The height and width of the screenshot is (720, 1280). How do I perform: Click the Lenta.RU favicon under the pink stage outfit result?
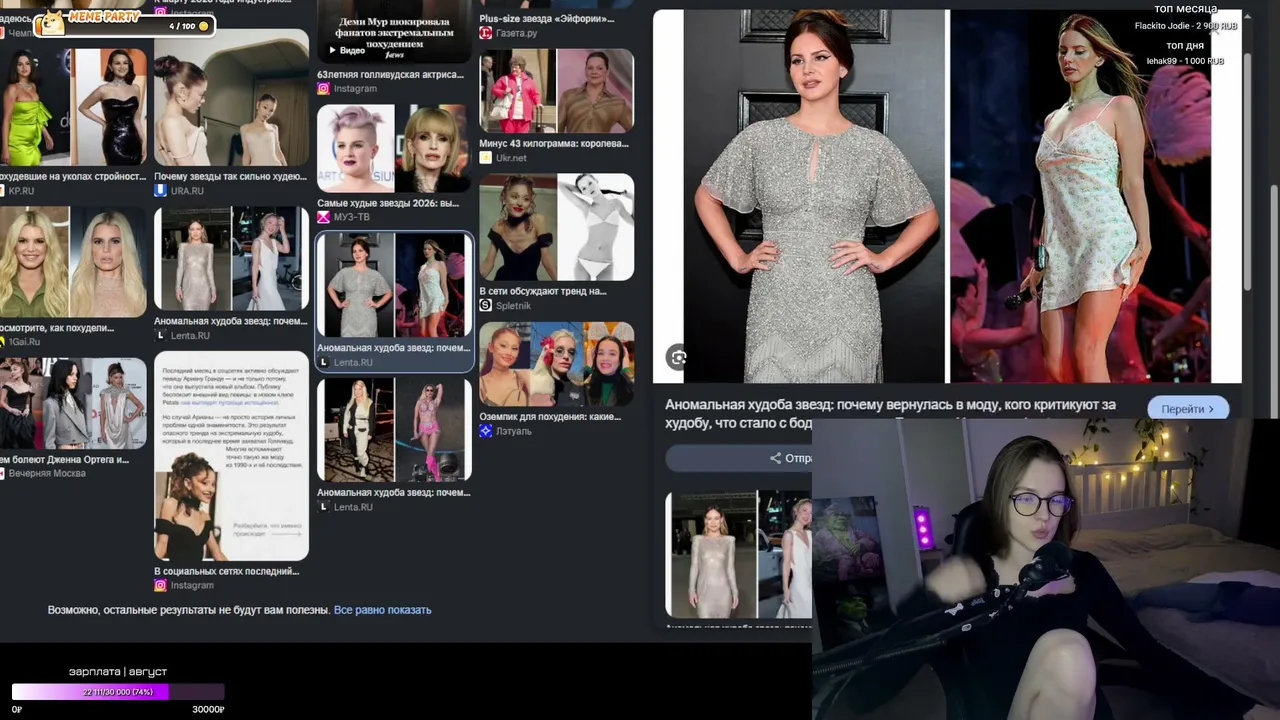coord(323,507)
